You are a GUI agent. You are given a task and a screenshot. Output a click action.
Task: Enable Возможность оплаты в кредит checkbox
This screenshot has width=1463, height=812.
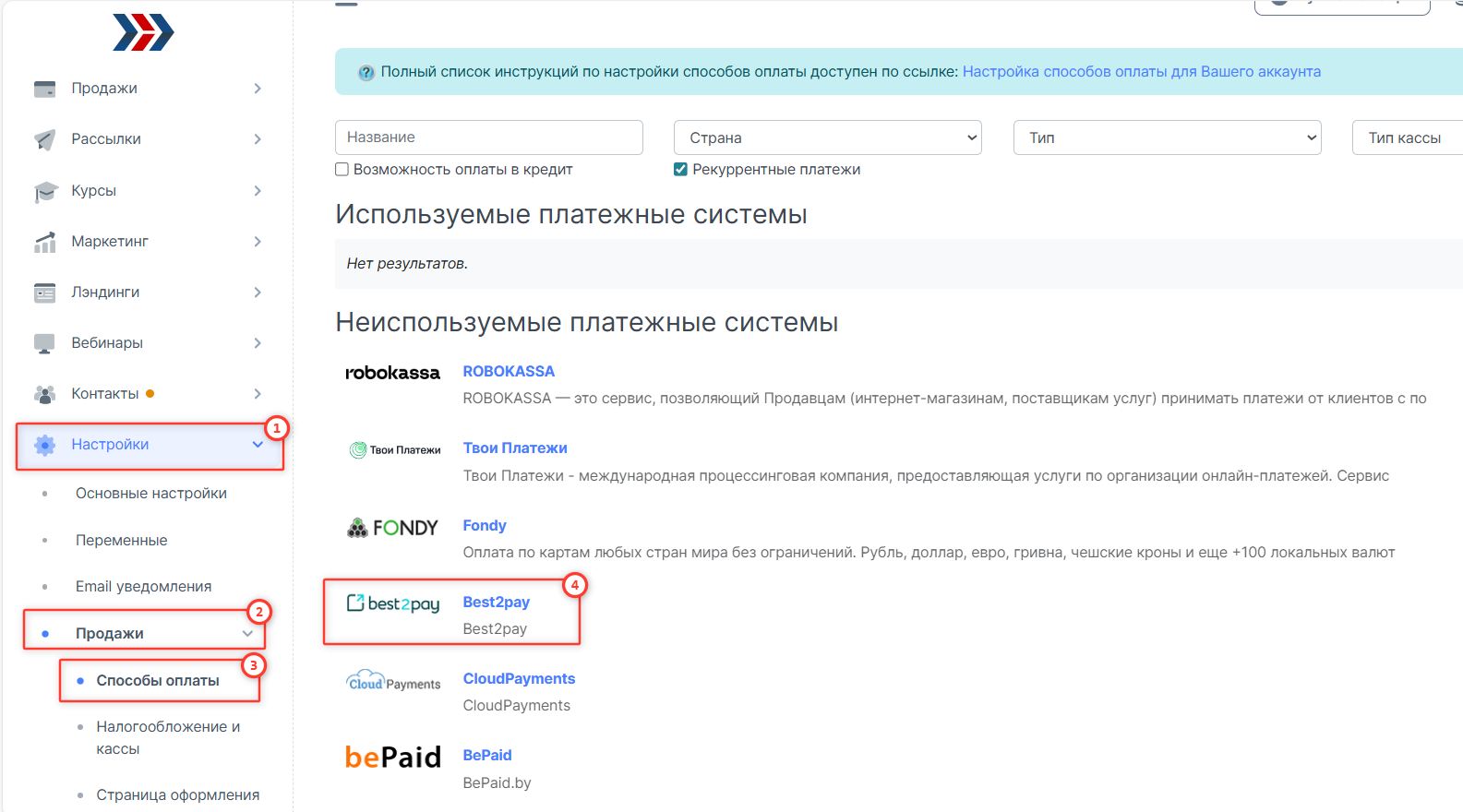(x=342, y=170)
